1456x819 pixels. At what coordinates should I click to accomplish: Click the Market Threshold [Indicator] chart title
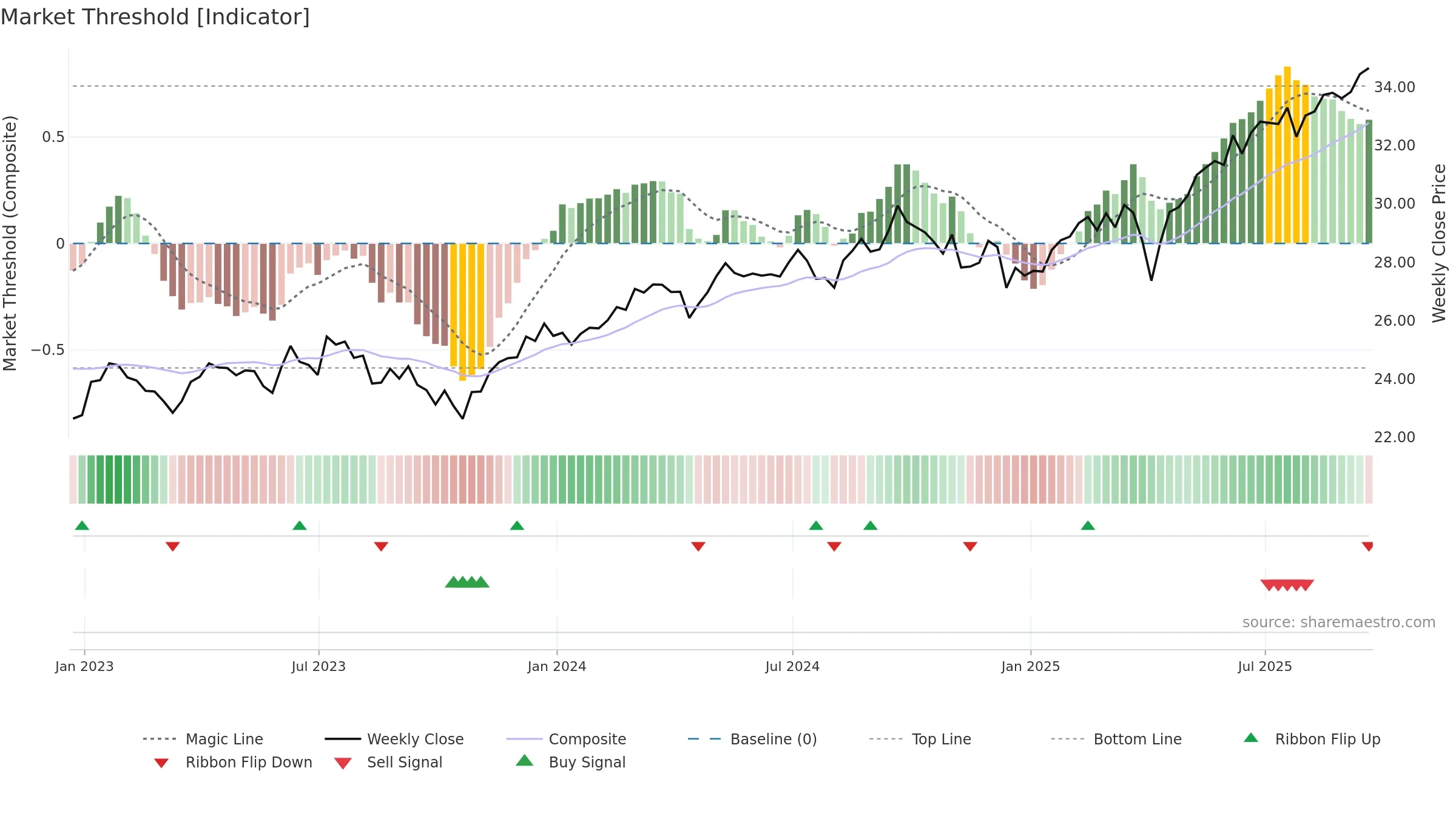[x=155, y=17]
